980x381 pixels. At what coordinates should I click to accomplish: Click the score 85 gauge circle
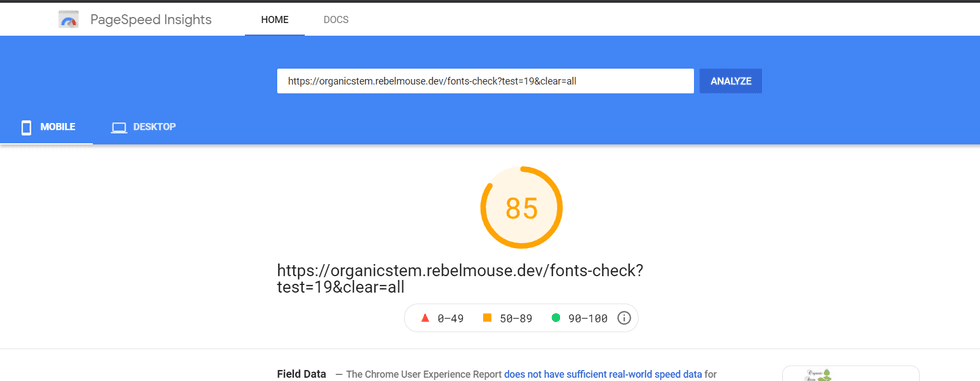point(521,208)
